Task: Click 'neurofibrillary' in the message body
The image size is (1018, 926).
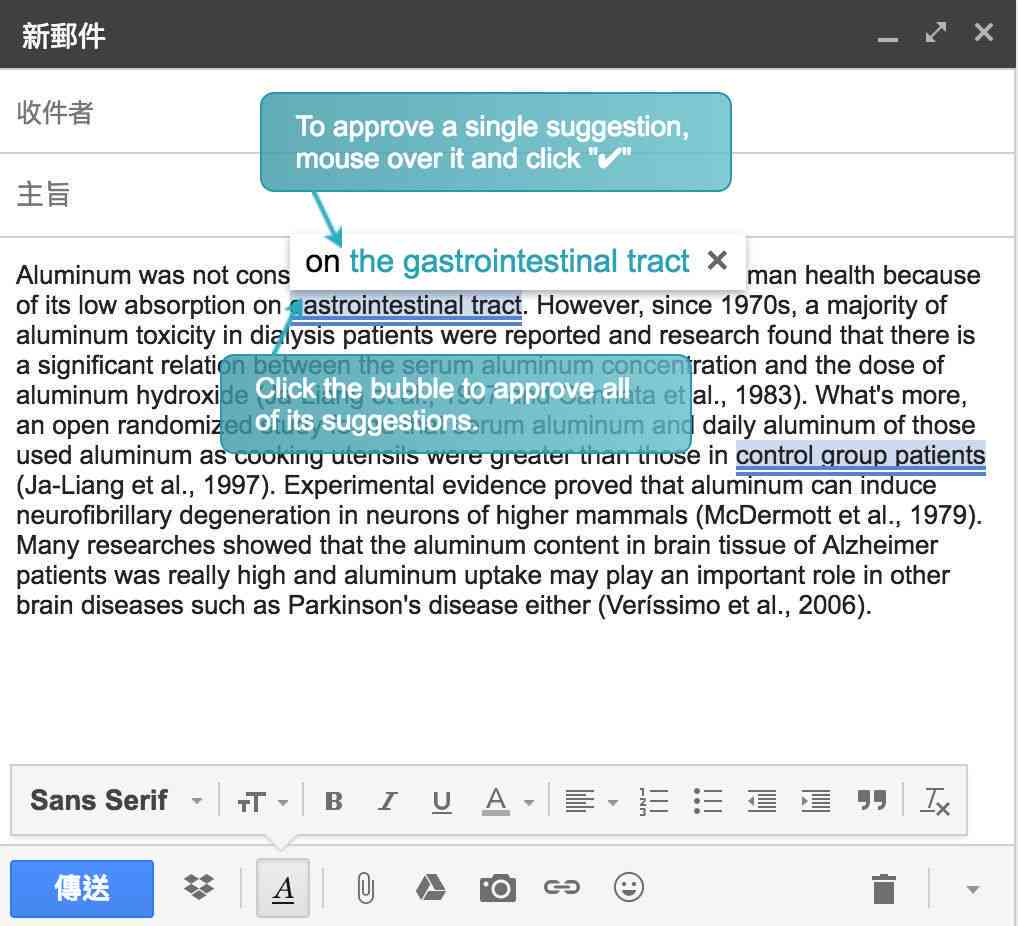Action: pos(93,516)
